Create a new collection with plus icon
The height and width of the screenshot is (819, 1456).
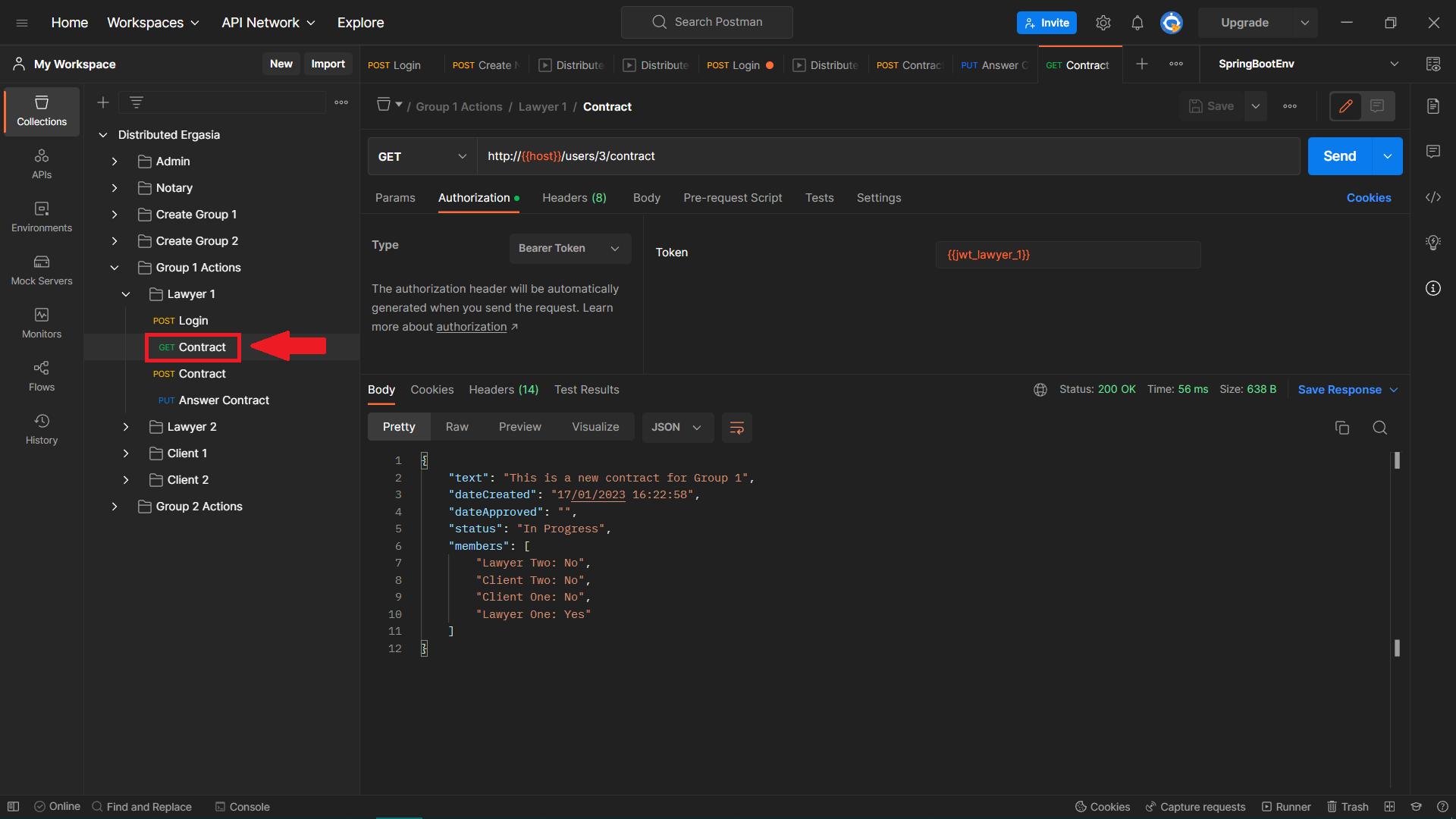[x=103, y=102]
